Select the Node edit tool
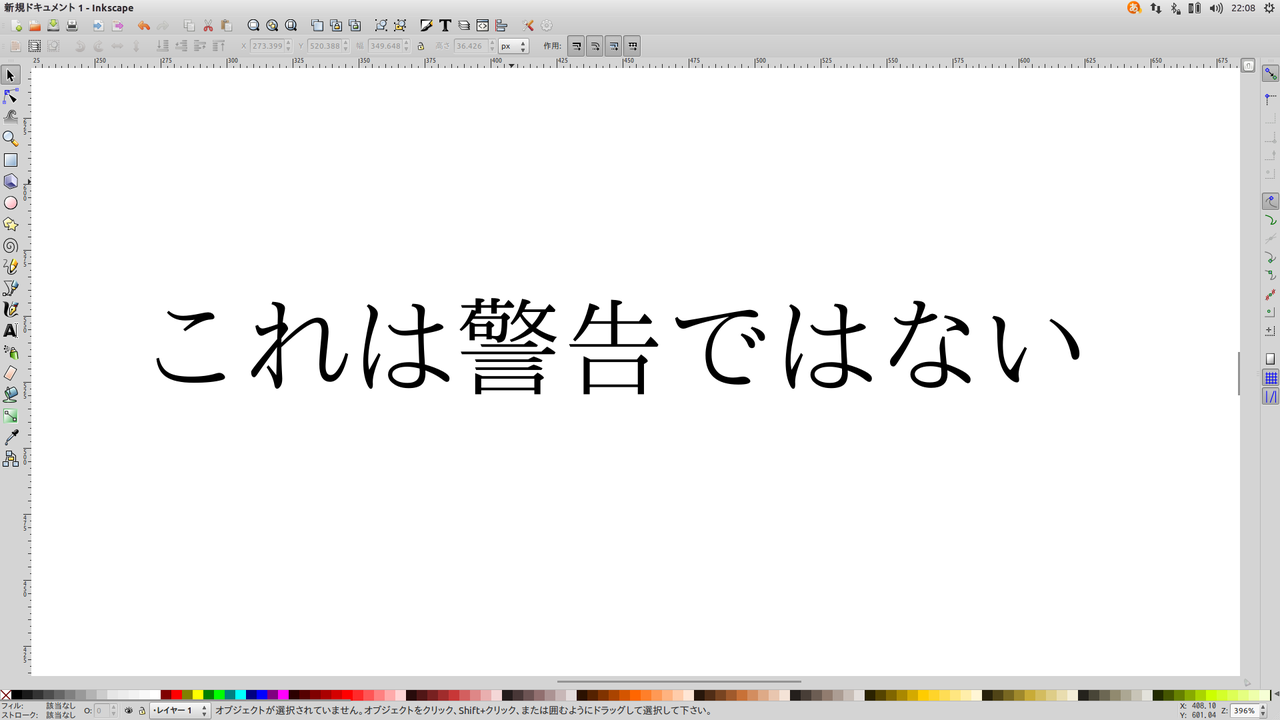 (10, 96)
